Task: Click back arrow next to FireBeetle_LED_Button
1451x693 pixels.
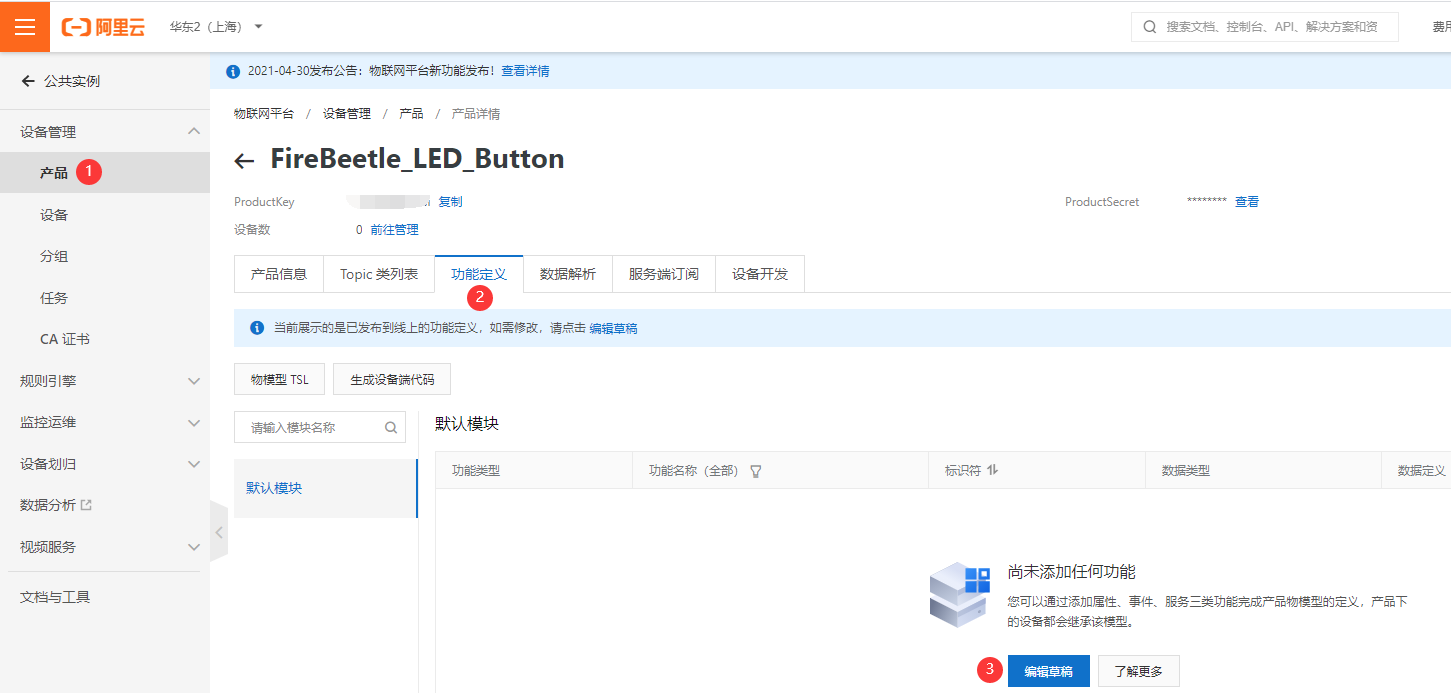Action: click(x=244, y=161)
